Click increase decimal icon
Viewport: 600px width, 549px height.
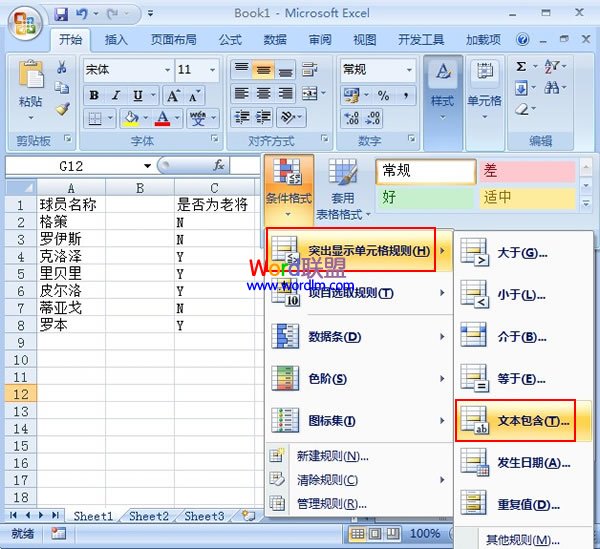tap(351, 118)
